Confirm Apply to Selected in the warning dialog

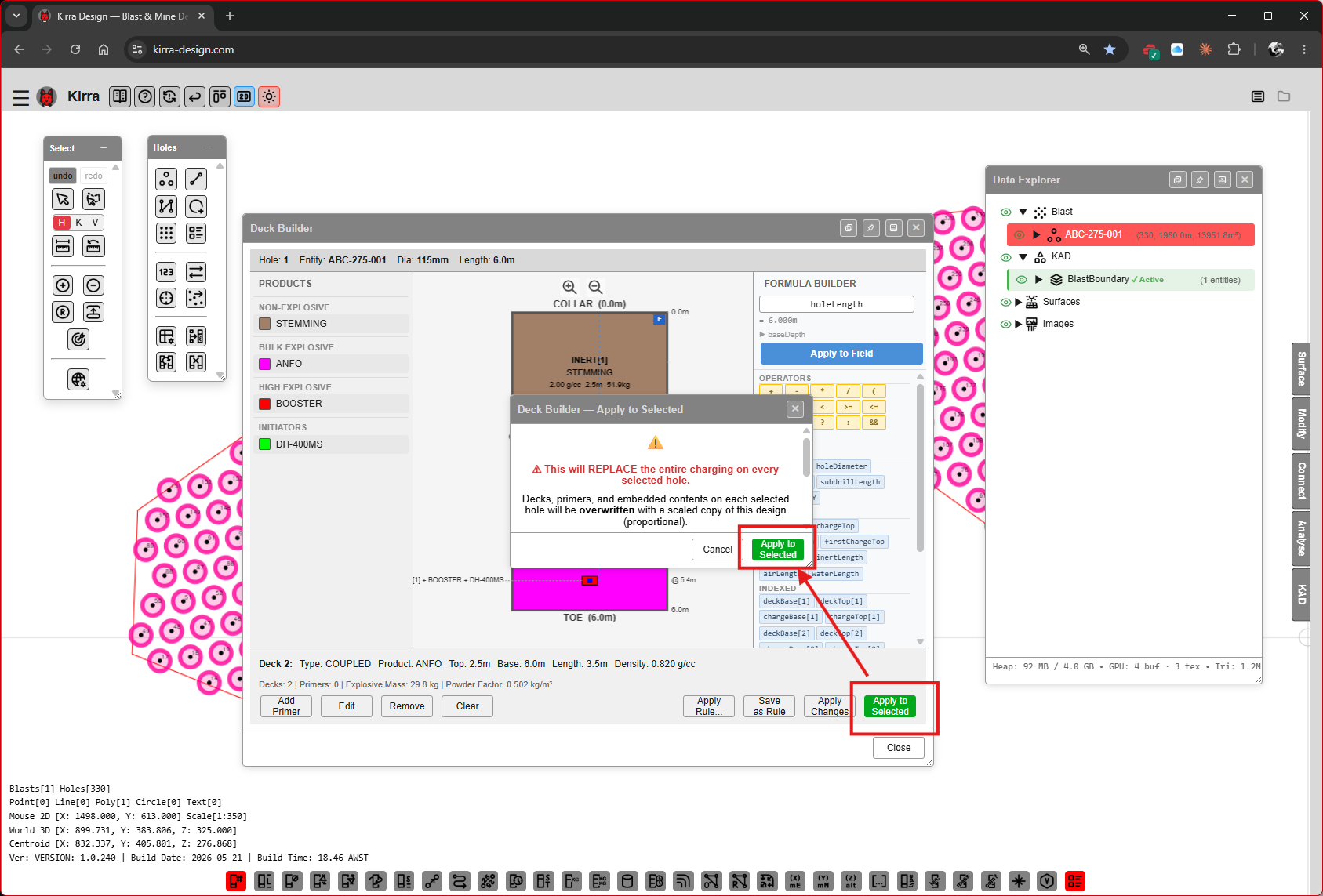(777, 550)
